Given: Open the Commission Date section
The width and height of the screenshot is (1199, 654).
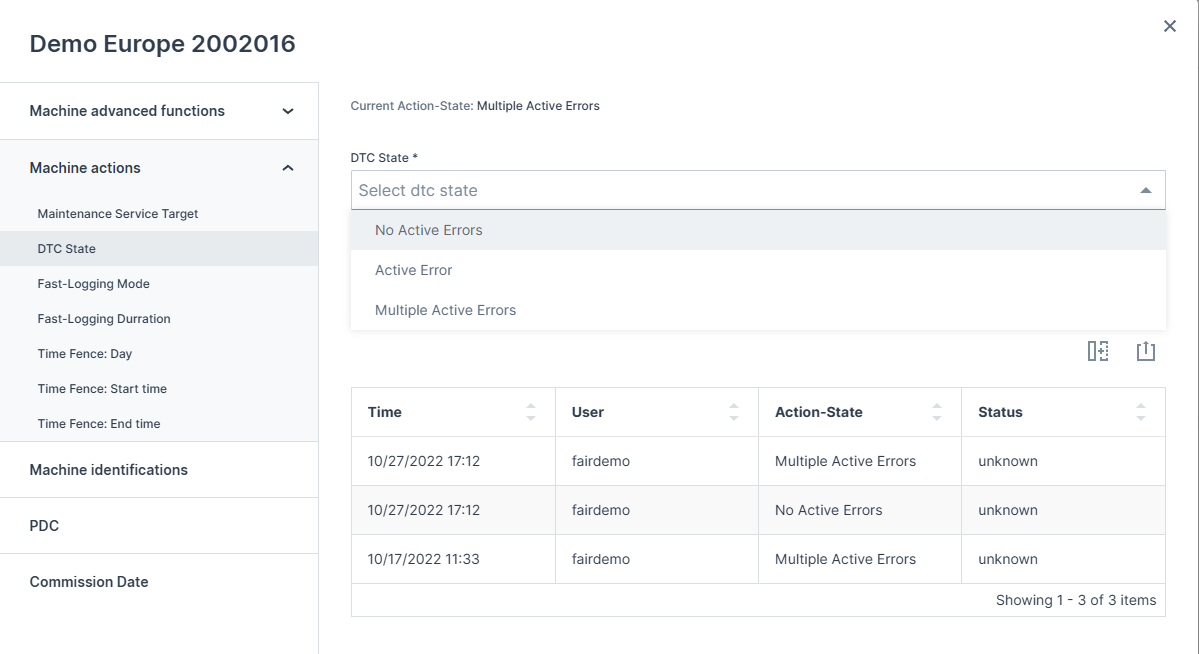Looking at the screenshot, I should tap(89, 582).
